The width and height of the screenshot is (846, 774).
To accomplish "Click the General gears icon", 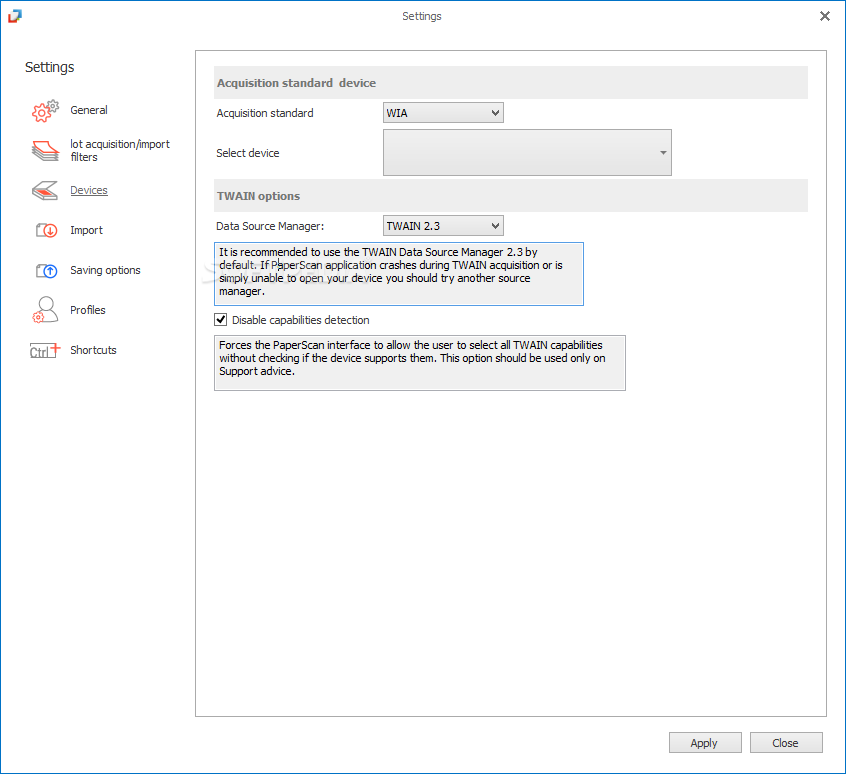I will [45, 111].
